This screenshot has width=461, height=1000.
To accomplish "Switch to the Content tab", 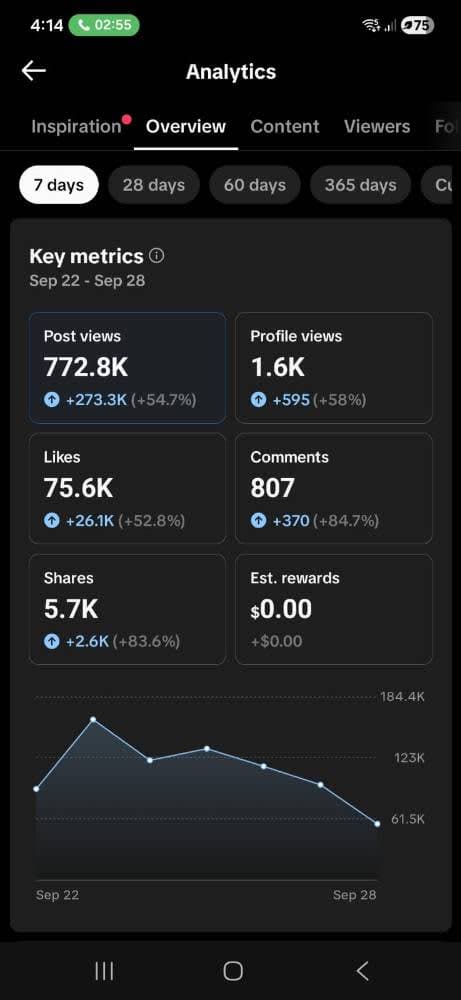I will point(285,126).
